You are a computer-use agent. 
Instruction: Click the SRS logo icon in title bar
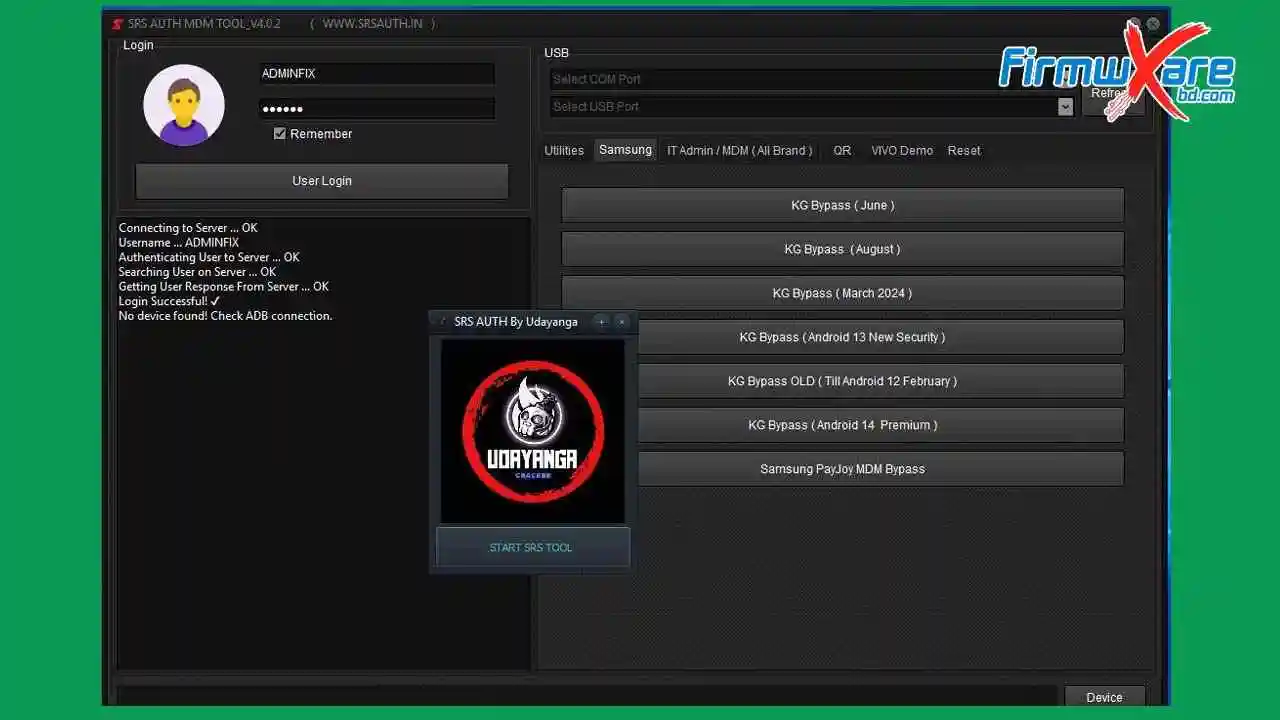(x=117, y=23)
